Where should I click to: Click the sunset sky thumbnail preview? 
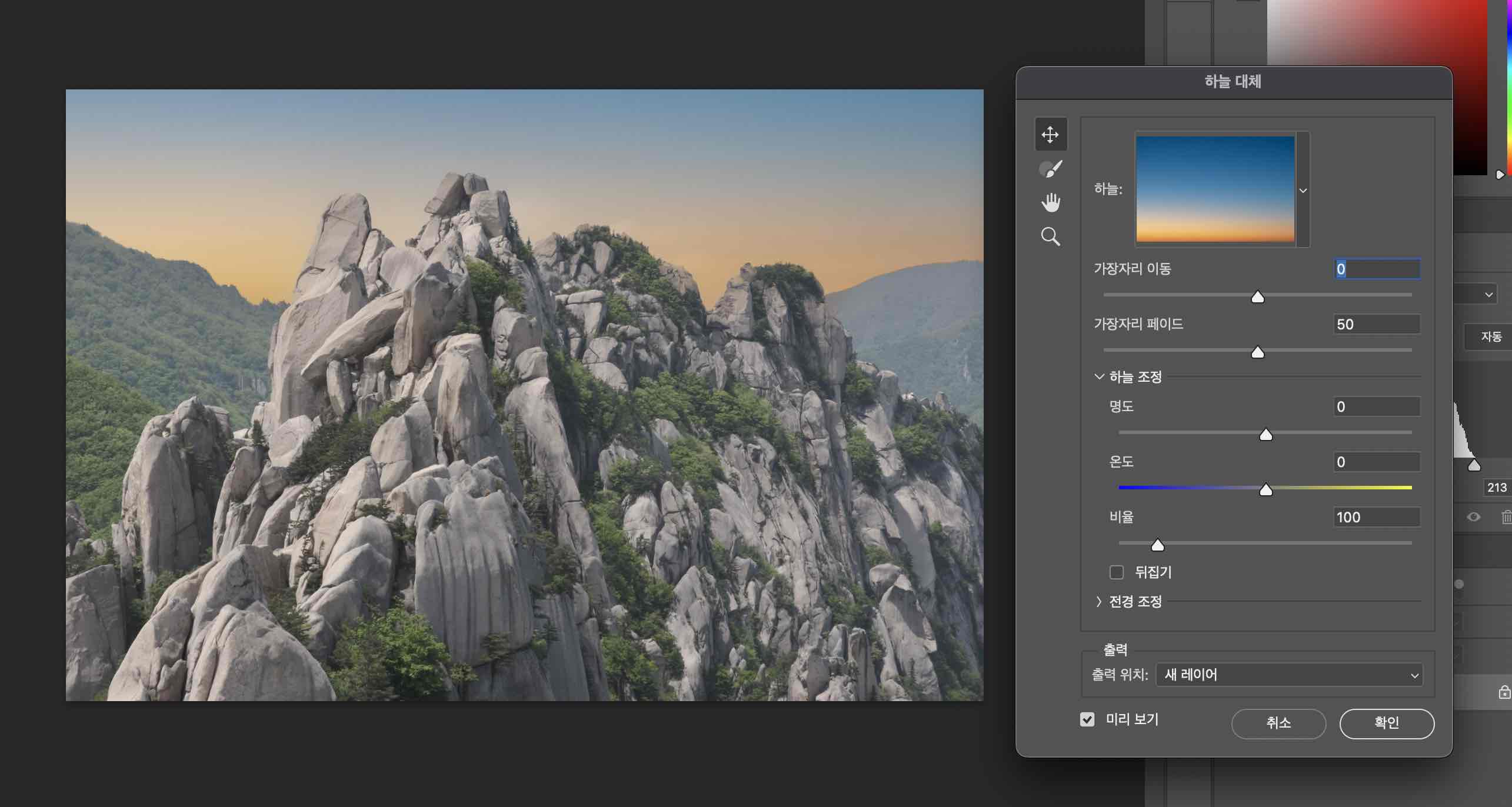tap(1215, 189)
